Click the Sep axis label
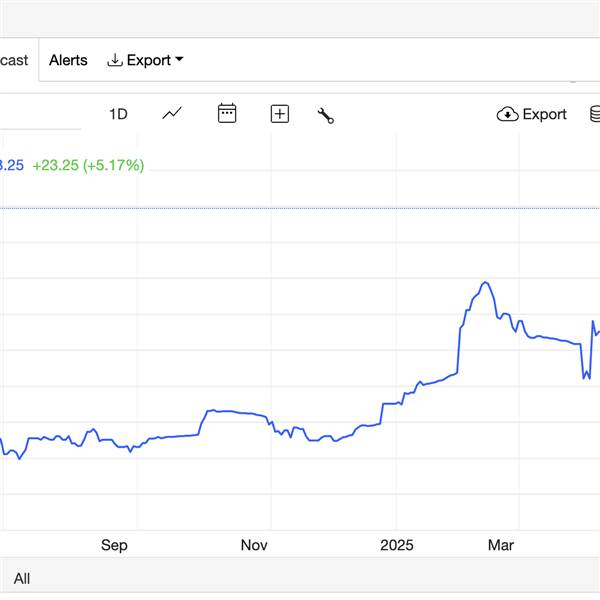Screen dimensions: 600x600 pyautogui.click(x=114, y=545)
